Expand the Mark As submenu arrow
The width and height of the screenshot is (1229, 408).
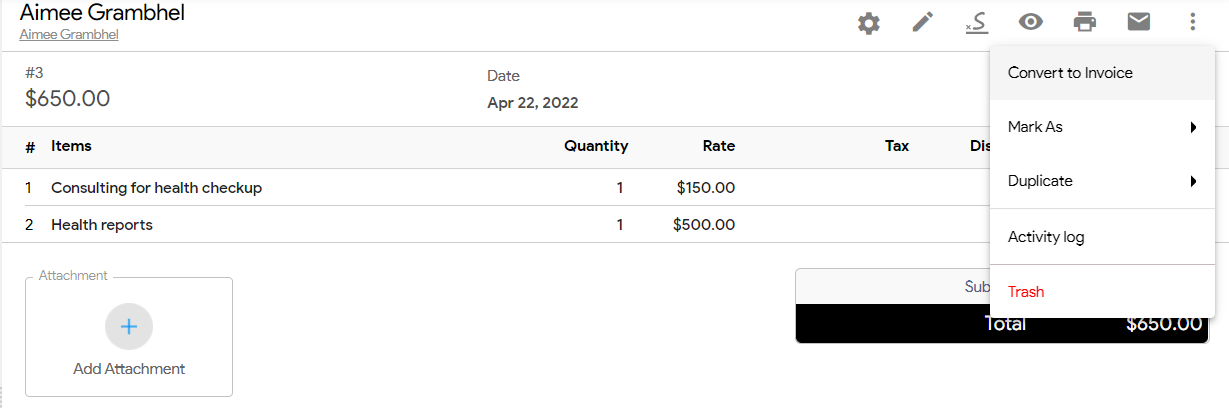pyautogui.click(x=1194, y=127)
